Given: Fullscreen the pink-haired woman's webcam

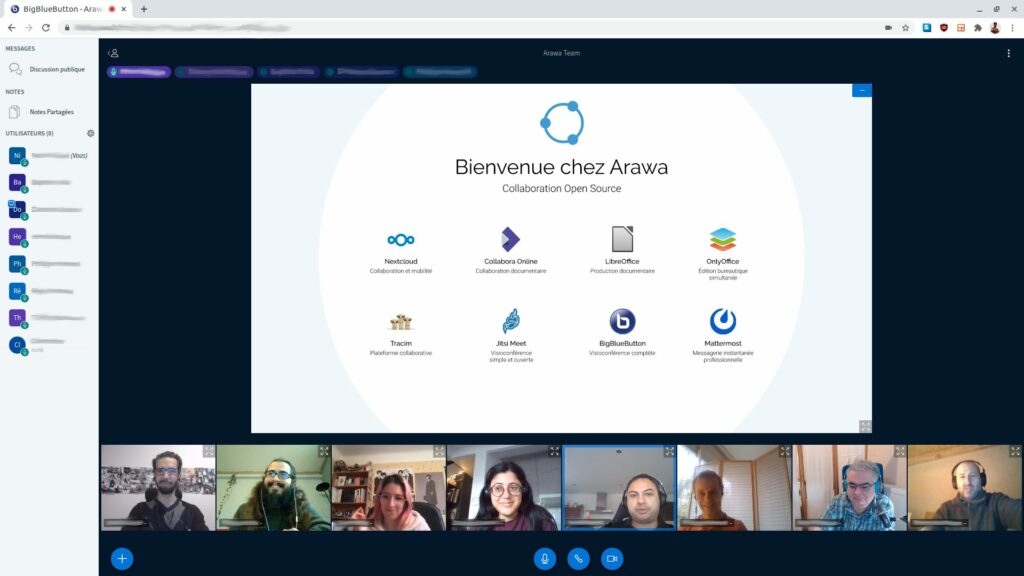Looking at the screenshot, I should coord(439,451).
